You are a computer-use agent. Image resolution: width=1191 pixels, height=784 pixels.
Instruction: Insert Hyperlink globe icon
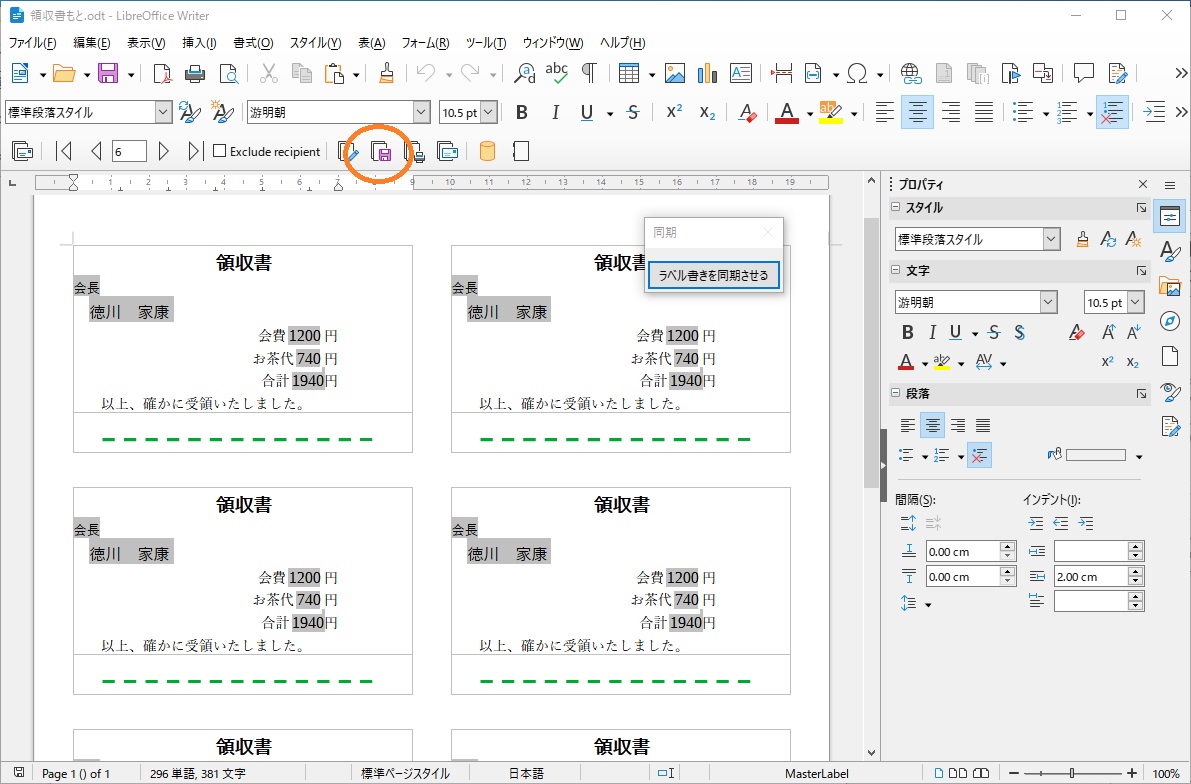click(x=911, y=74)
